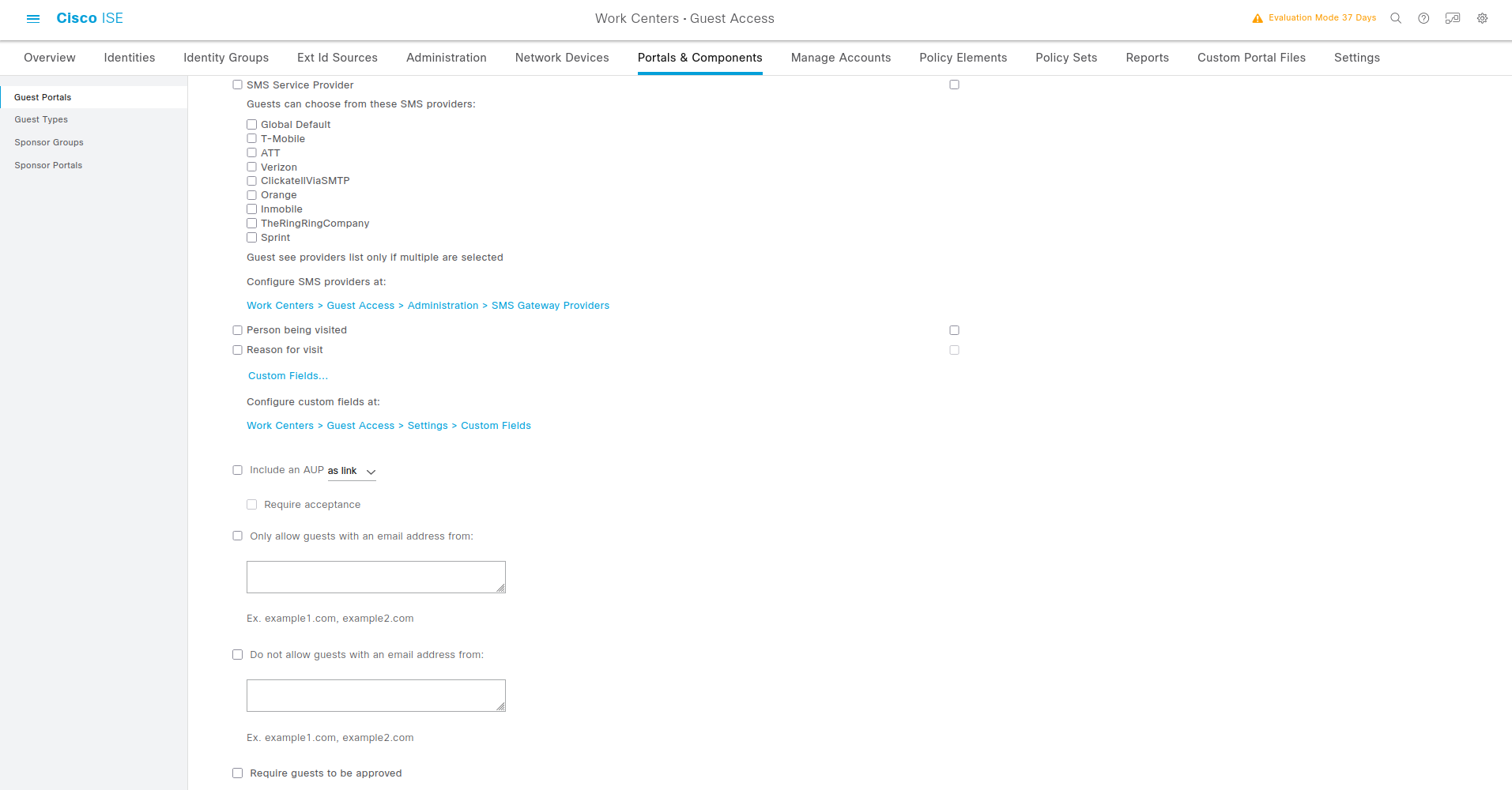Check the Verizon provider
This screenshot has height=790, width=1512.
[x=251, y=167]
